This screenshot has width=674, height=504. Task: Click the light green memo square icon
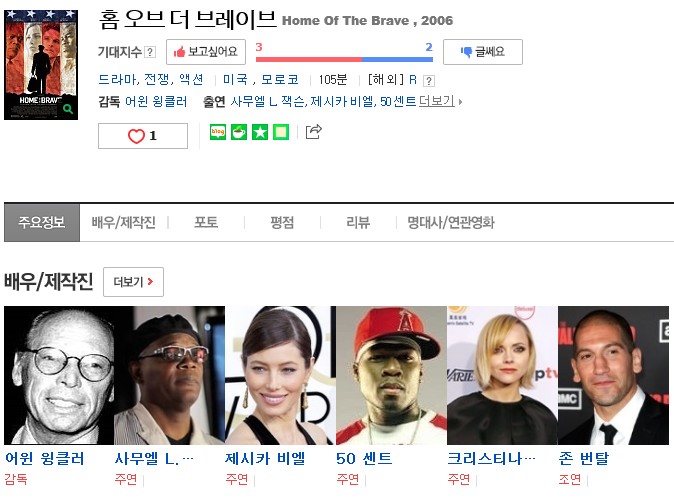(281, 132)
